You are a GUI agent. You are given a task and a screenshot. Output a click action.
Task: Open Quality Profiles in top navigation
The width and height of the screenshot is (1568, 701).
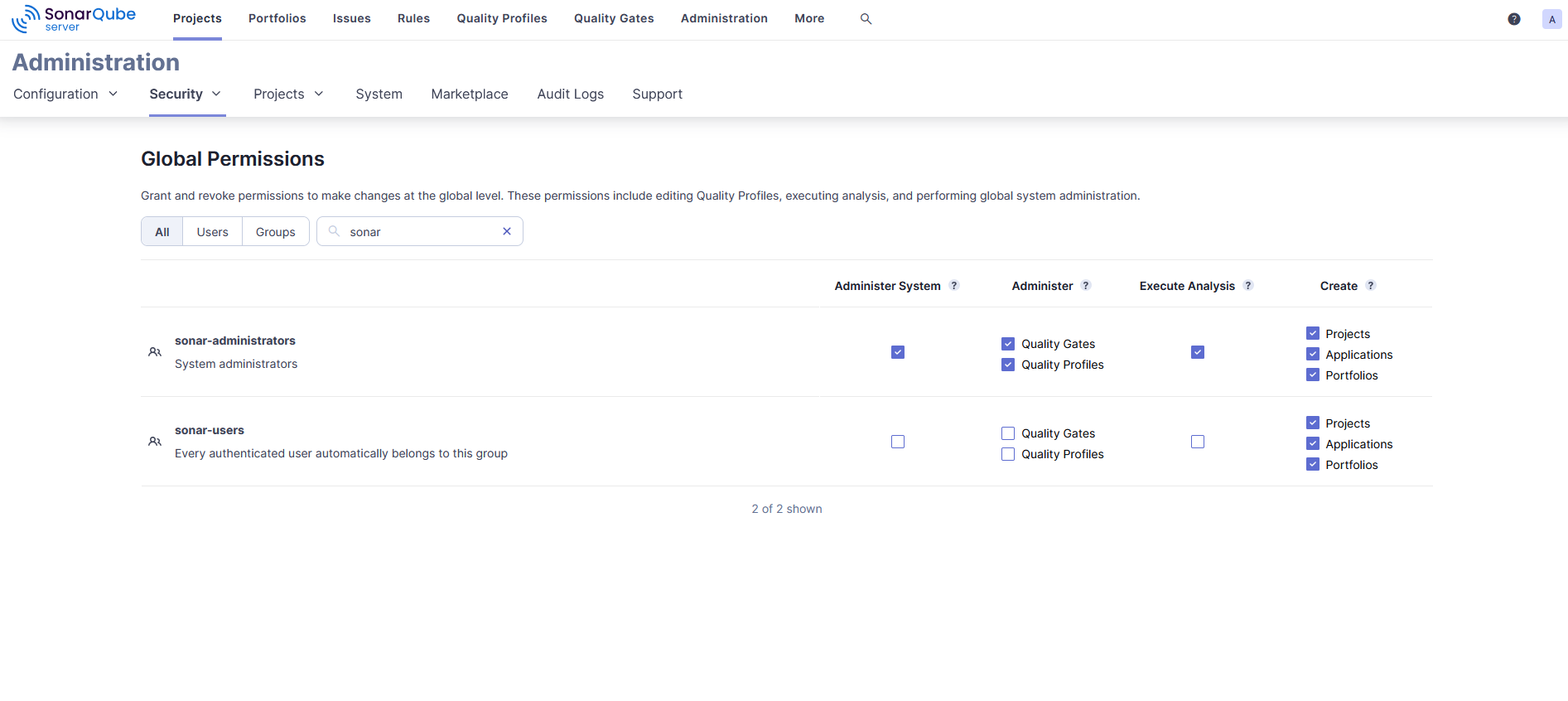(x=502, y=18)
